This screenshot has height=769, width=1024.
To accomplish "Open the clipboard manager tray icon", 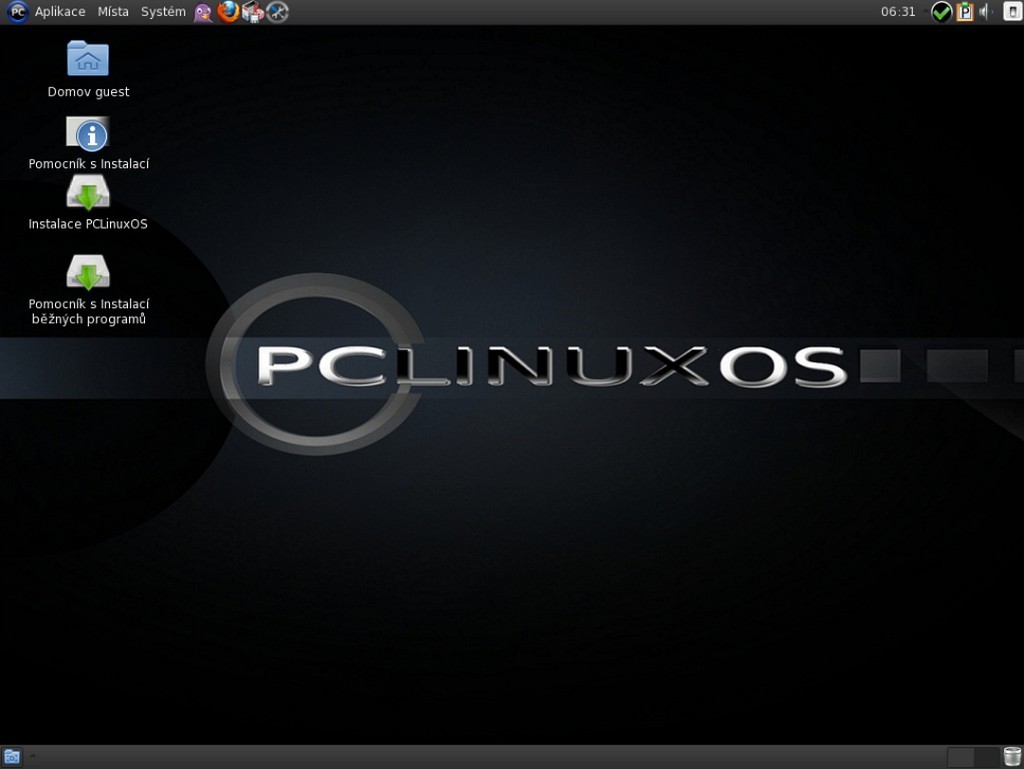I will 965,12.
